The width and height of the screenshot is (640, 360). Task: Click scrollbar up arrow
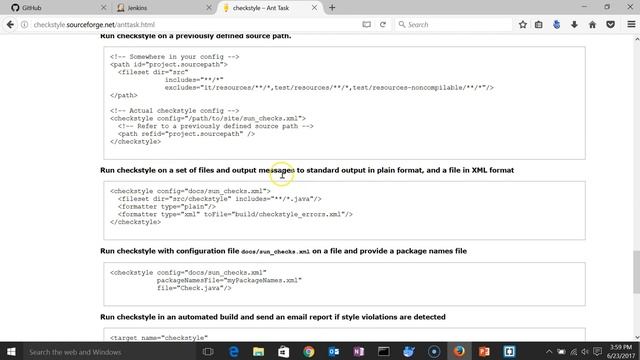point(636,39)
